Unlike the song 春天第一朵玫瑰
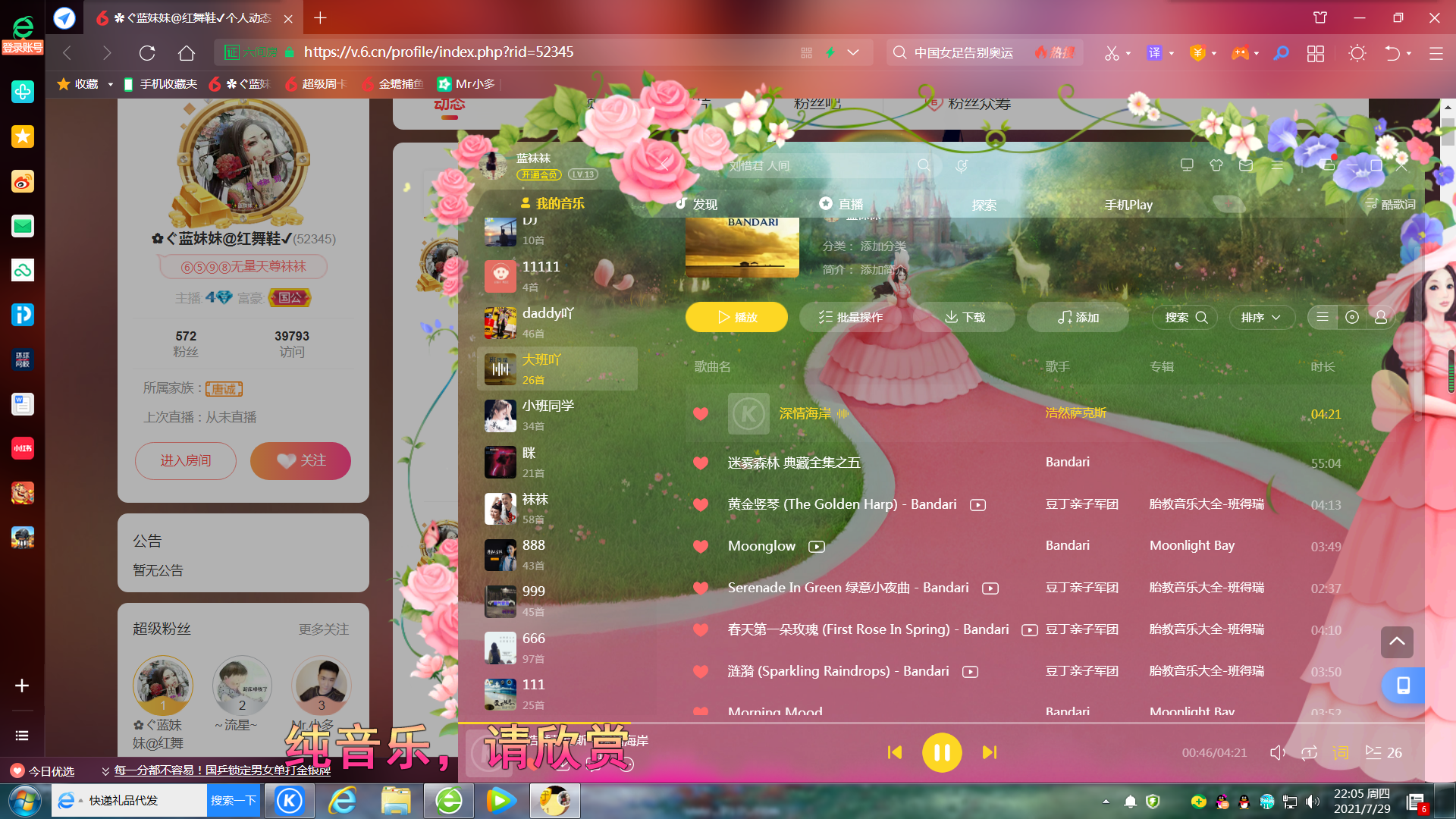The image size is (1456, 819). (x=701, y=629)
